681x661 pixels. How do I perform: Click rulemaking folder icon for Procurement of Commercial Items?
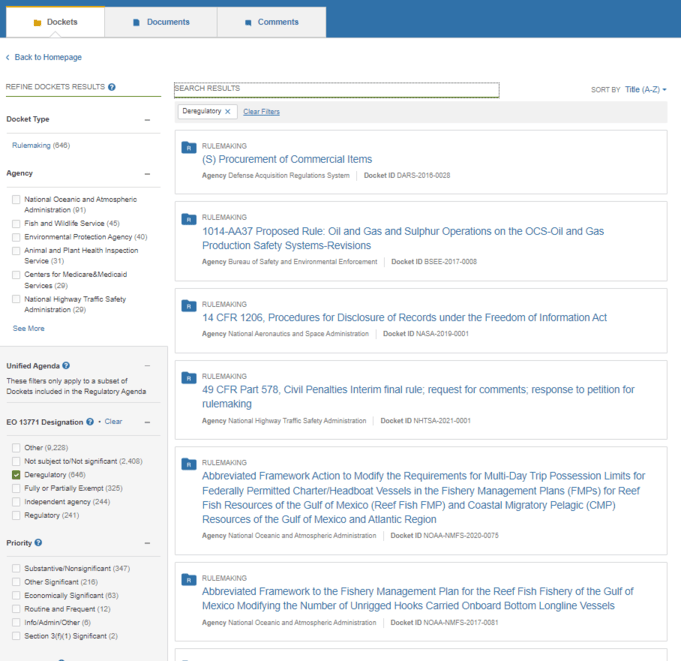pyautogui.click(x=188, y=148)
